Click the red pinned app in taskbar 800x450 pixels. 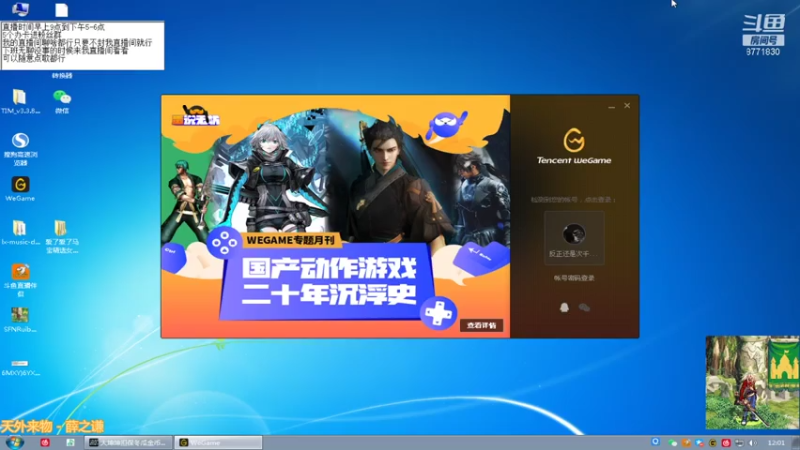pos(45,442)
